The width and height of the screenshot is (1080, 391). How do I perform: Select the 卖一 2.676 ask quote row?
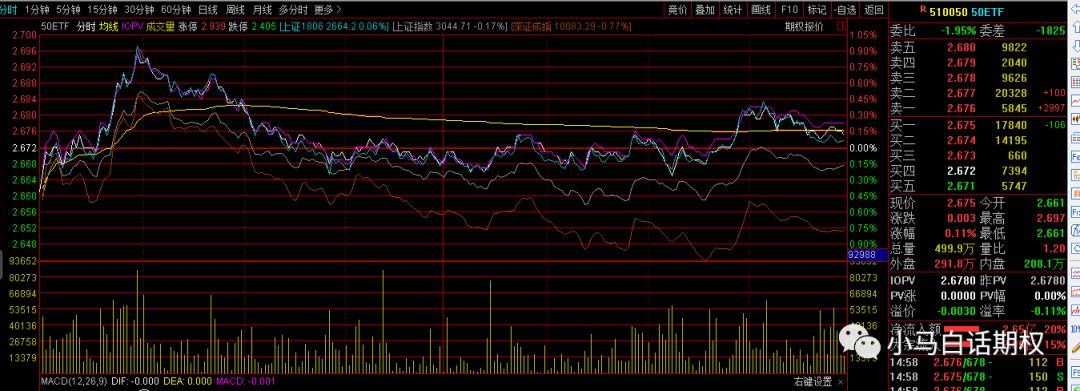(x=978, y=108)
